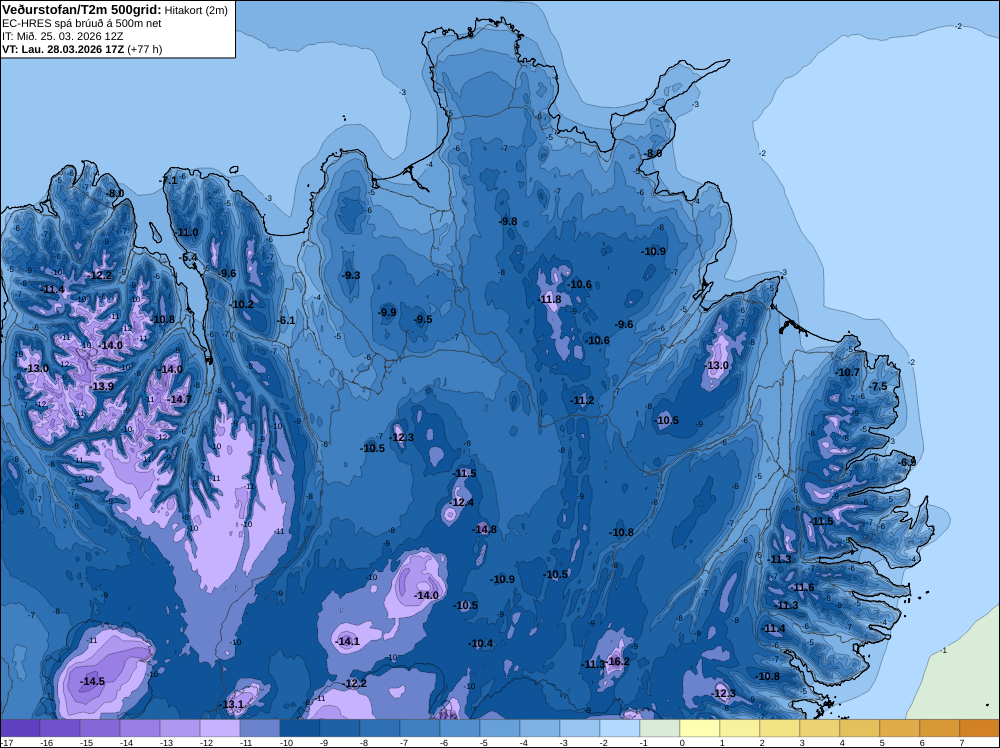Click the pale green legend swatch after -1
This screenshot has height=748, width=1000.
point(659,728)
